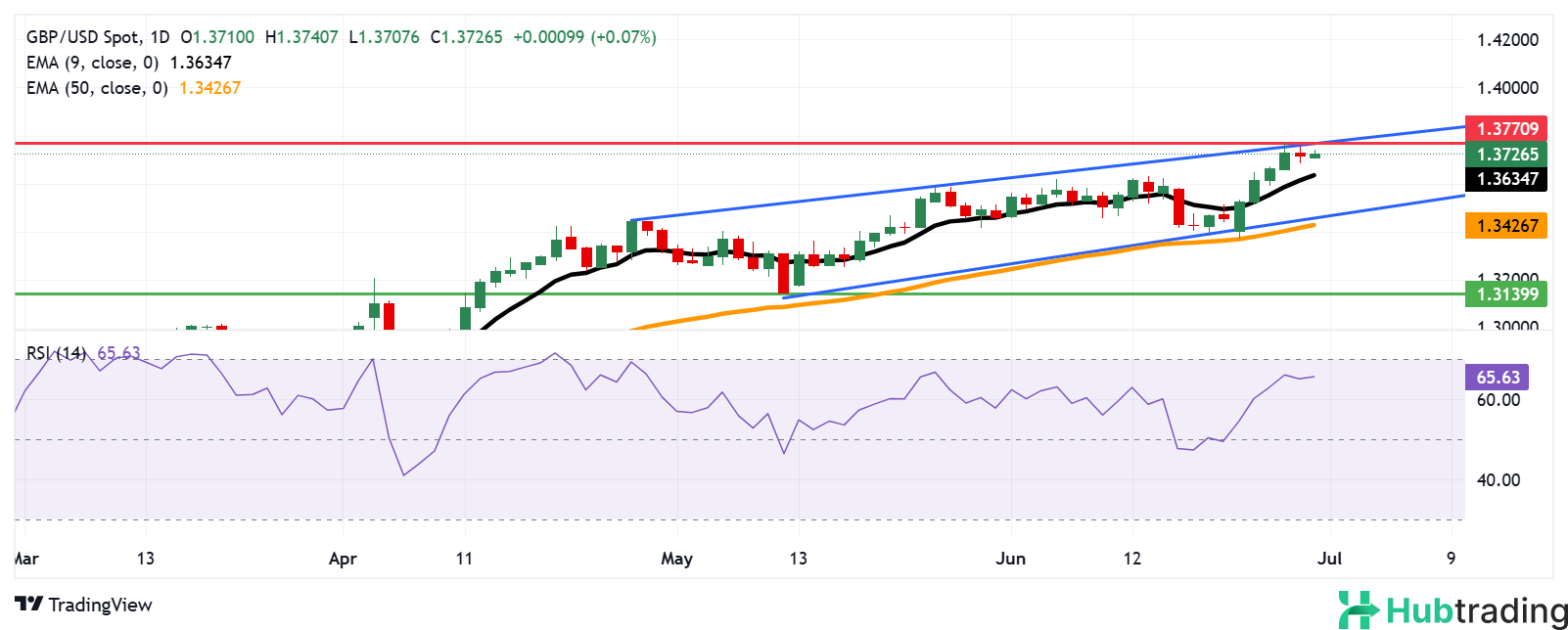Click the red 1.37709 resistance price tag

[1506, 128]
